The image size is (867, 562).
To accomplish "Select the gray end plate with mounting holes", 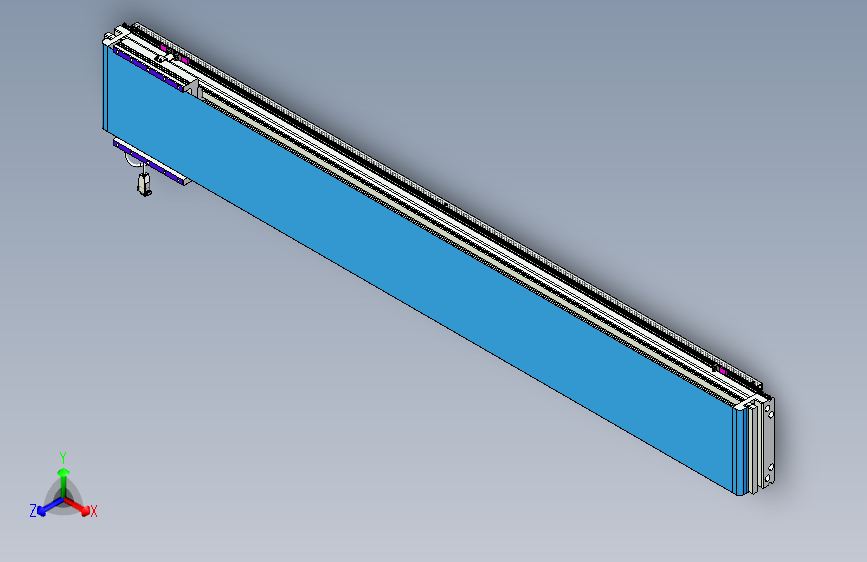I will (x=768, y=443).
